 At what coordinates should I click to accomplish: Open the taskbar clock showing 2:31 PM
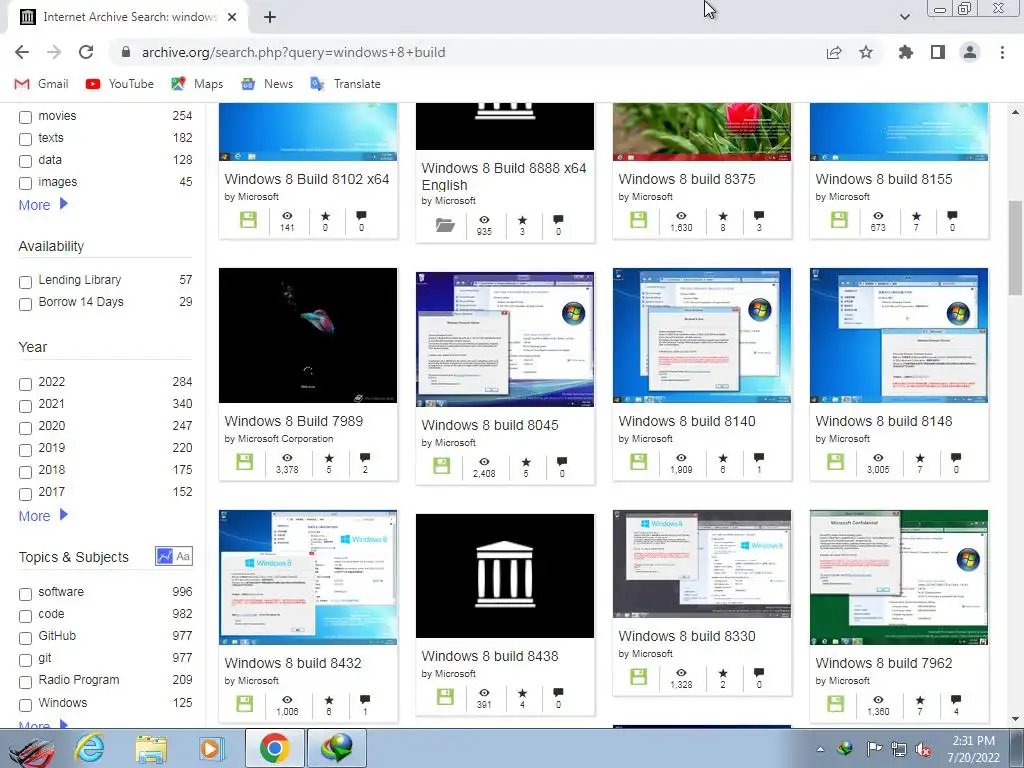point(973,749)
